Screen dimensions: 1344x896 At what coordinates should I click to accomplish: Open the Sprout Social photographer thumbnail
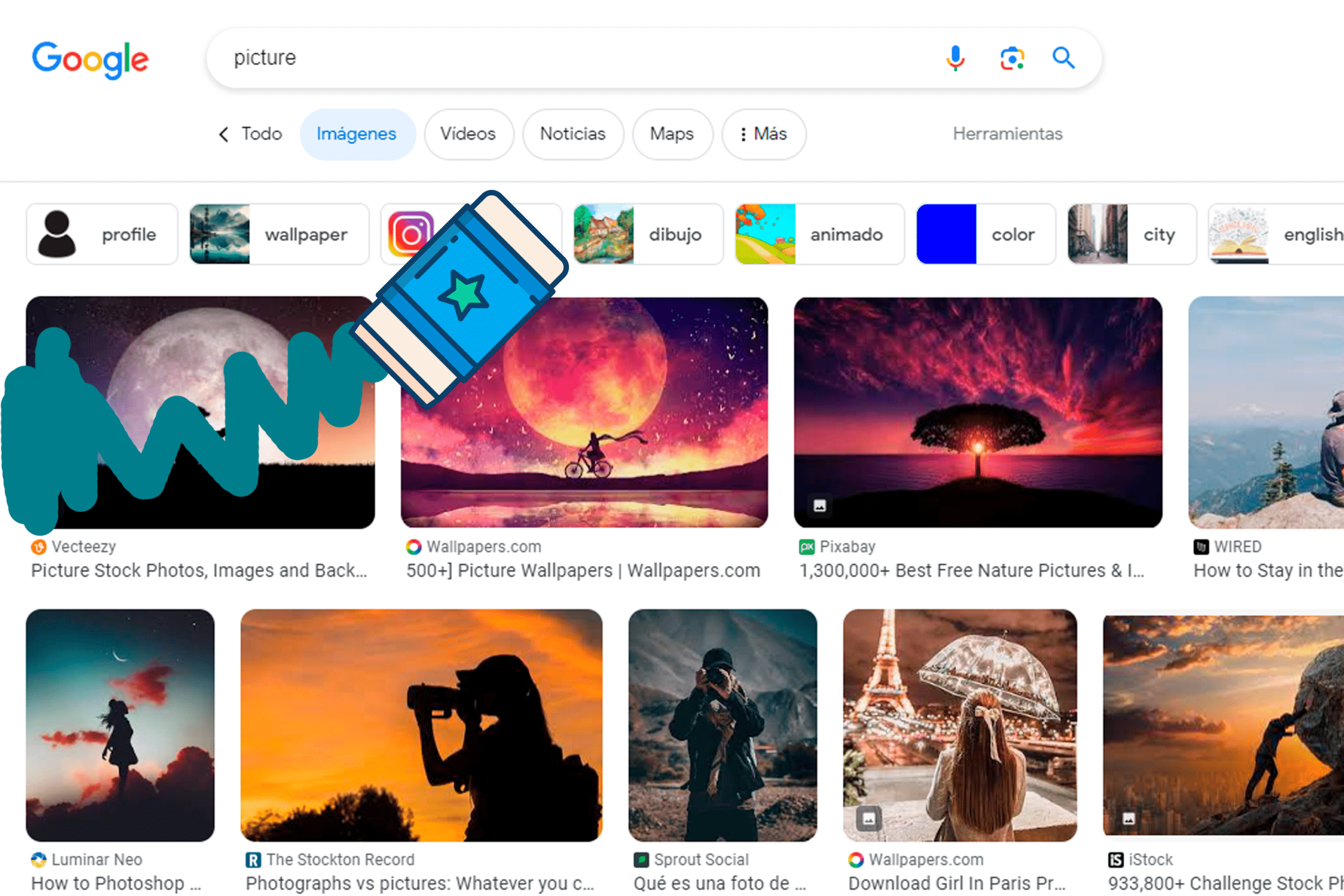pyautogui.click(x=723, y=725)
